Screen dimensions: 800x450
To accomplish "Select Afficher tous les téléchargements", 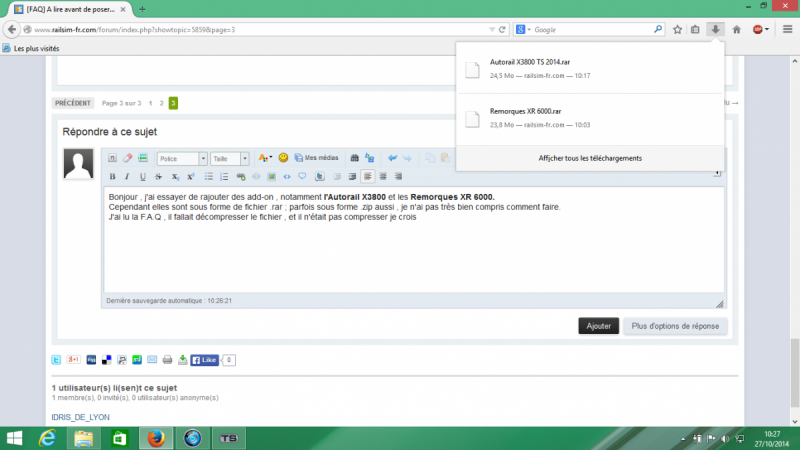I will (589, 158).
